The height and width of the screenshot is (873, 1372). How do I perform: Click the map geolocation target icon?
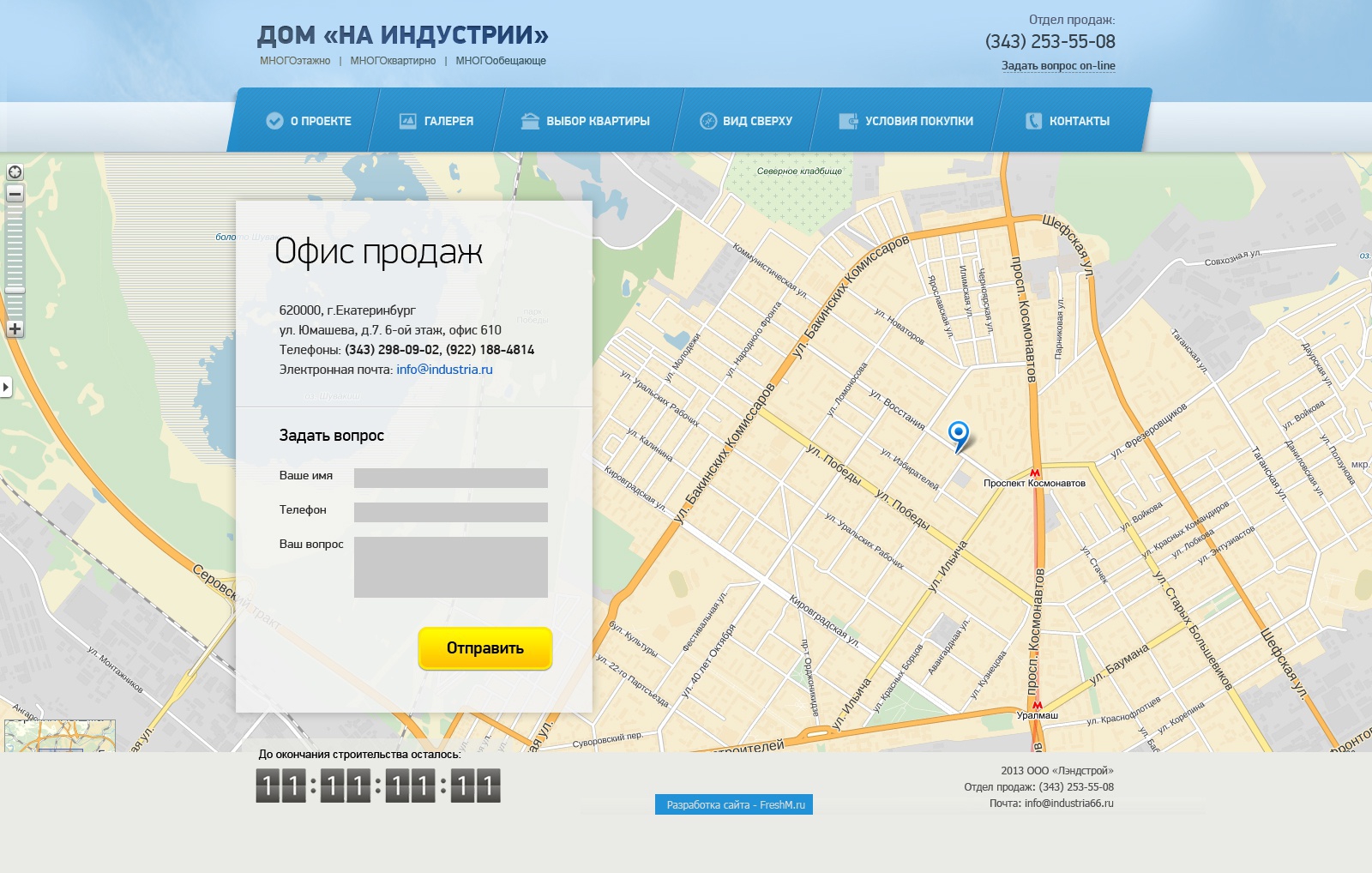[15, 172]
